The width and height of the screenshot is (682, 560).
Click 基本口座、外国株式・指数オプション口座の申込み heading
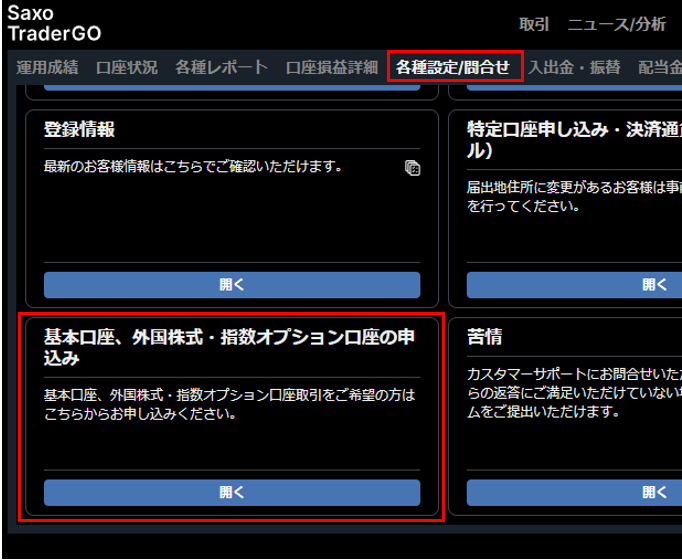click(229, 347)
